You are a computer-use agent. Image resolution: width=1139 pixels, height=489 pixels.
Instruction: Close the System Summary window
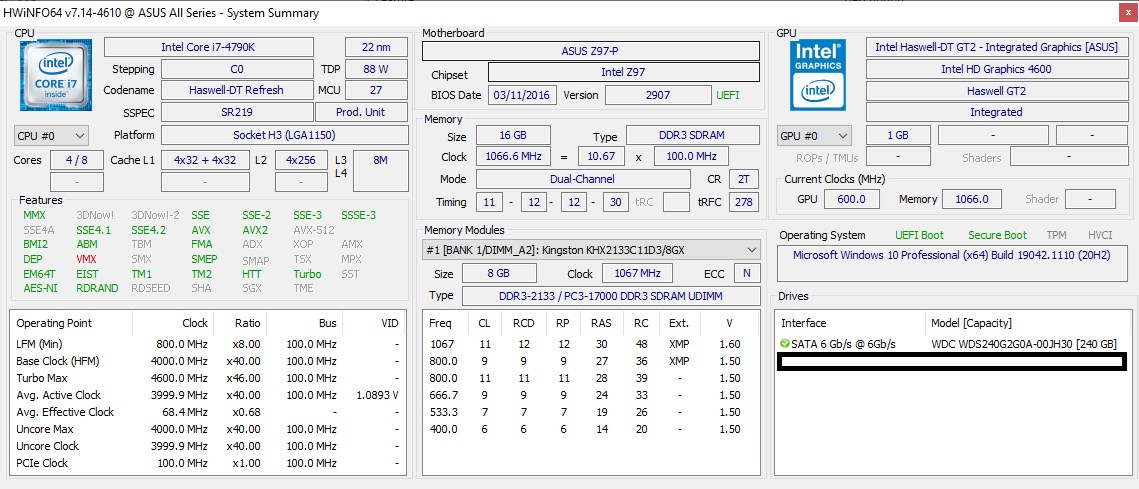click(1123, 13)
